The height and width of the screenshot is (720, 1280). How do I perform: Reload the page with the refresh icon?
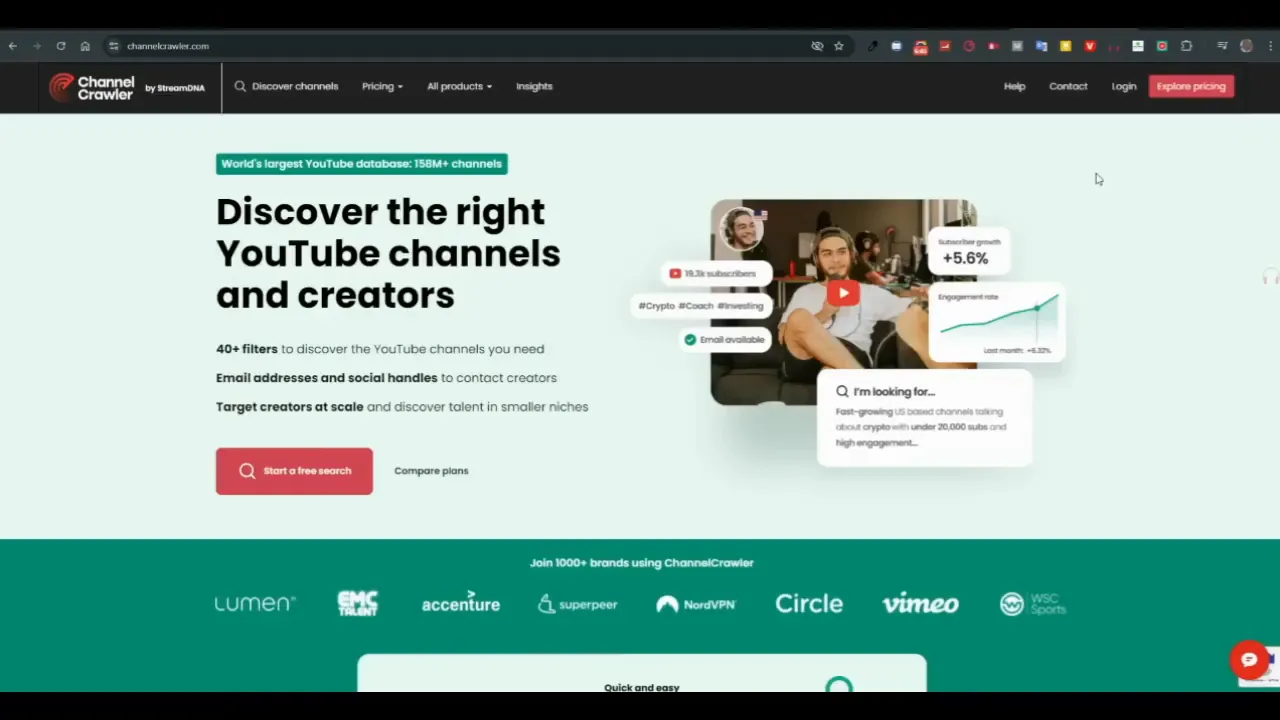click(61, 46)
